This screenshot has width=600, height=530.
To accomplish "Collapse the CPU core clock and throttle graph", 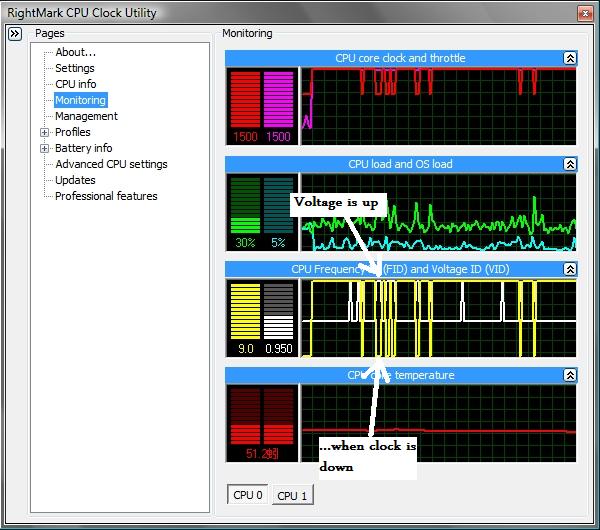I will coord(570,58).
